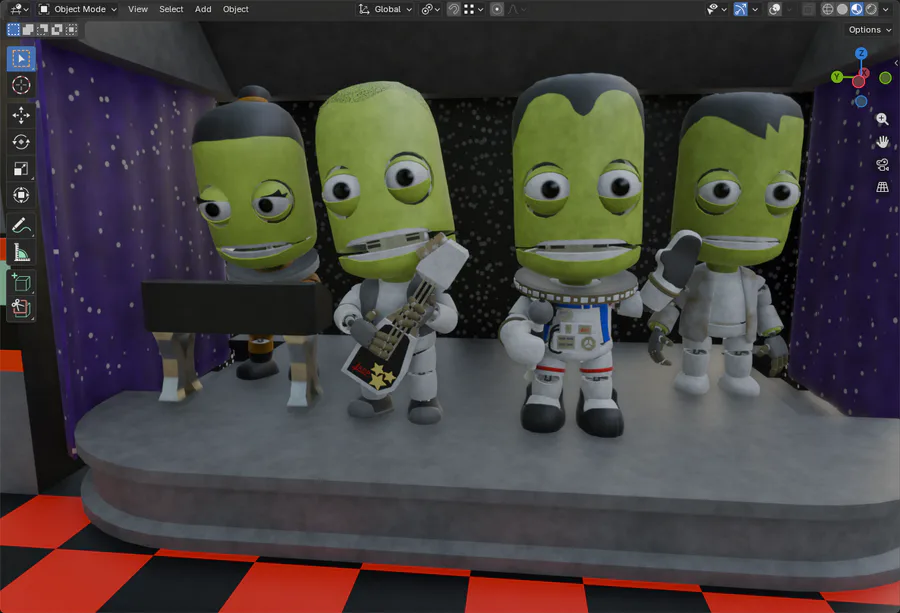Screen dimensions: 900x613
Task: Toggle proportional editing
Action: point(497,9)
